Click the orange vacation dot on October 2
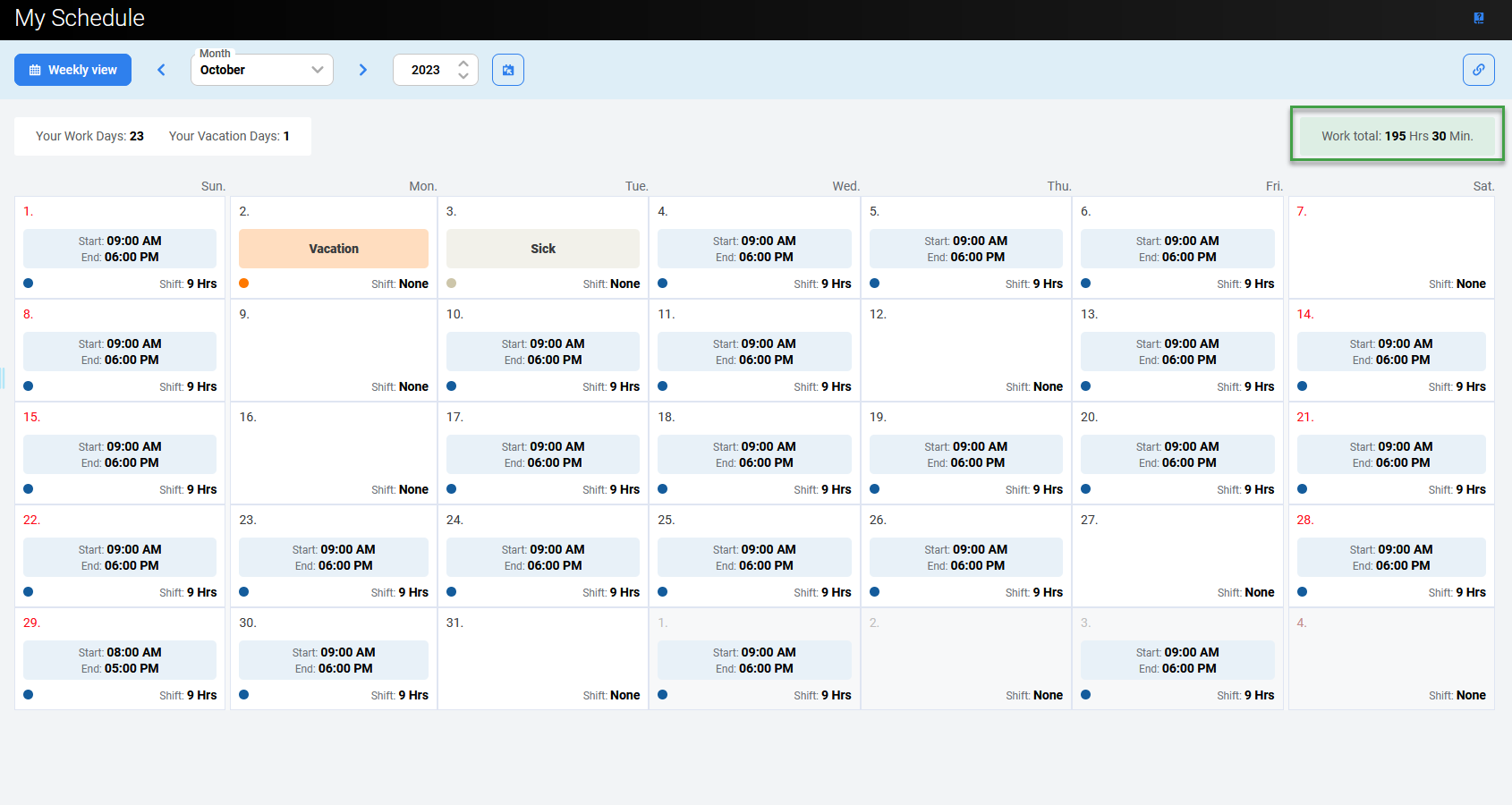1512x805 pixels. pyautogui.click(x=244, y=284)
